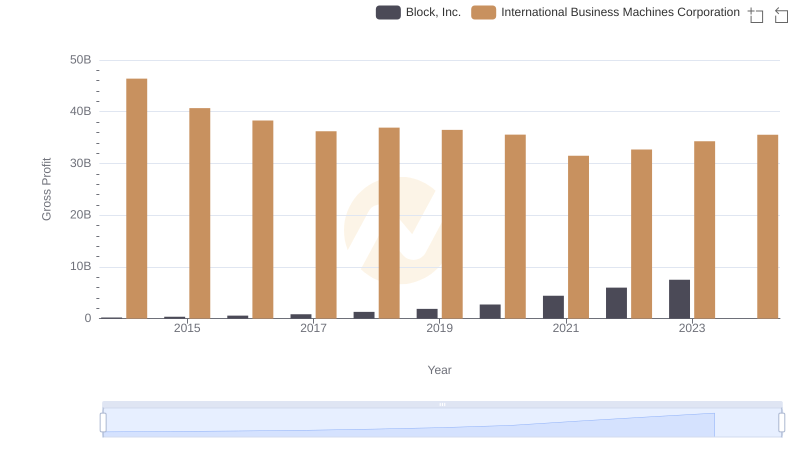The height and width of the screenshot is (461, 800).
Task: Click the IBM bar for 2020
Action: (515, 226)
